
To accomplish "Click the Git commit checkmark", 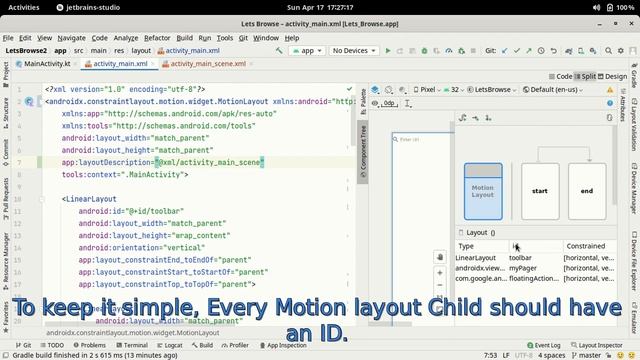I will pyautogui.click(x=517, y=51).
